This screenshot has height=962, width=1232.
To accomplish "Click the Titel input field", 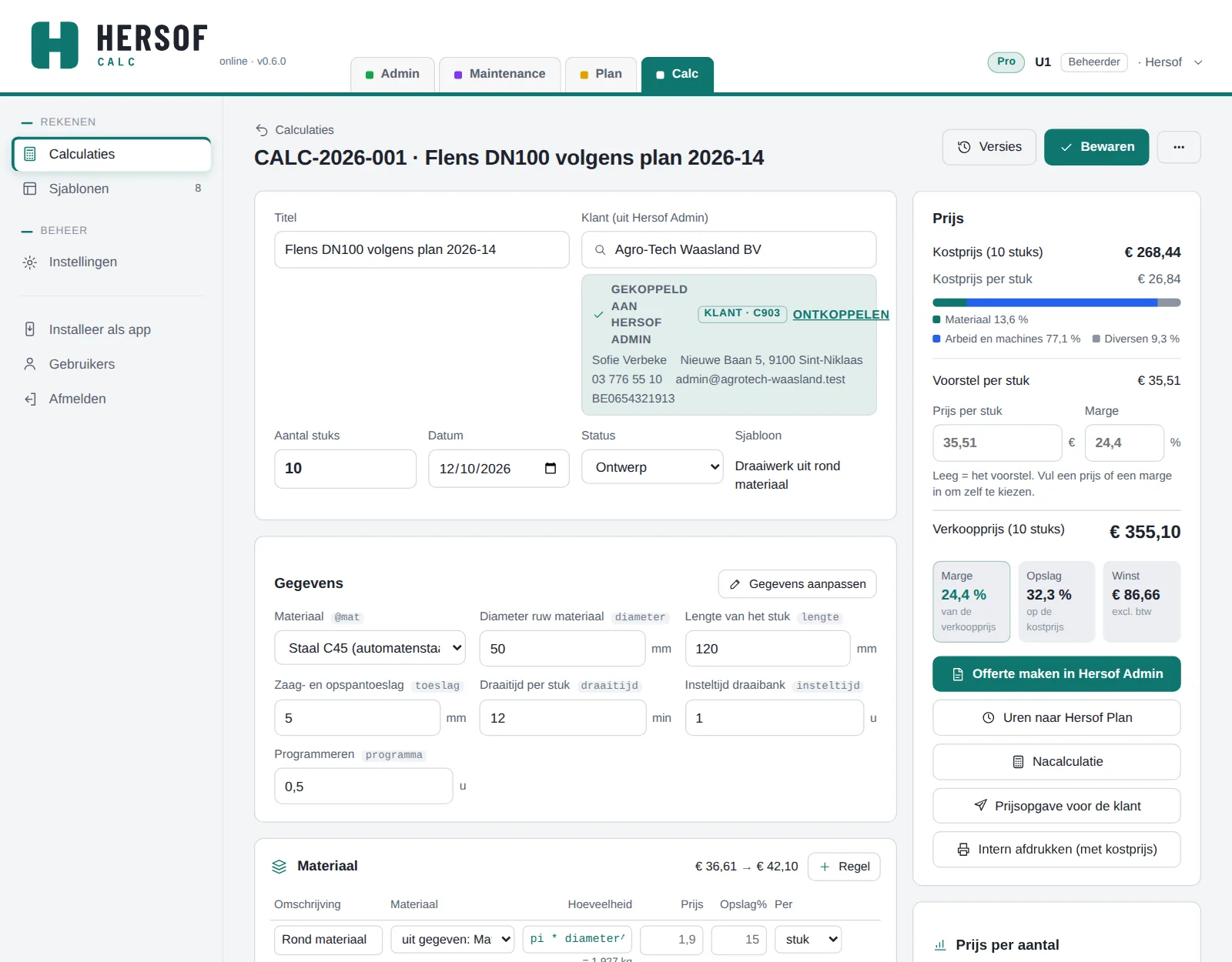I will click(x=422, y=250).
